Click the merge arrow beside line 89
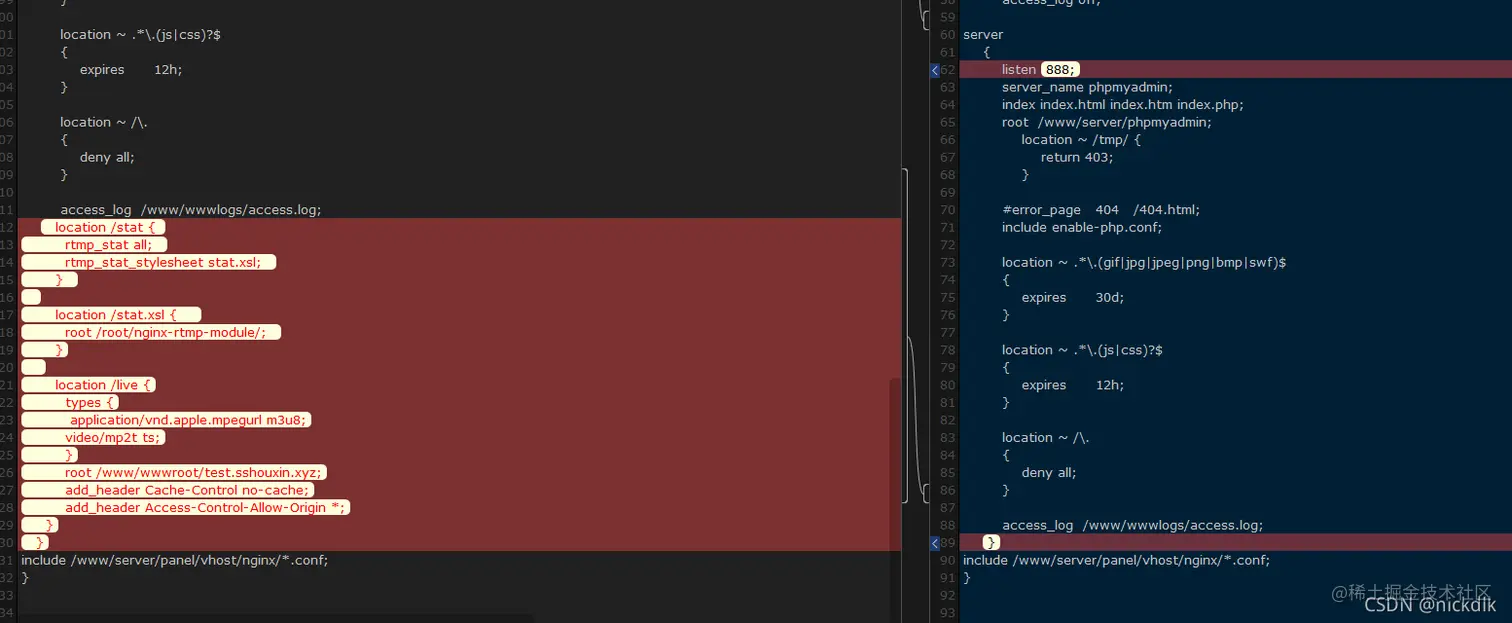The width and height of the screenshot is (1512, 623). (x=935, y=543)
